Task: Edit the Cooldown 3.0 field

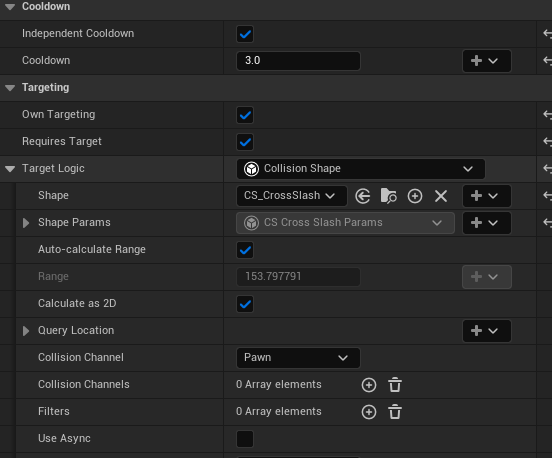Action: click(x=298, y=61)
